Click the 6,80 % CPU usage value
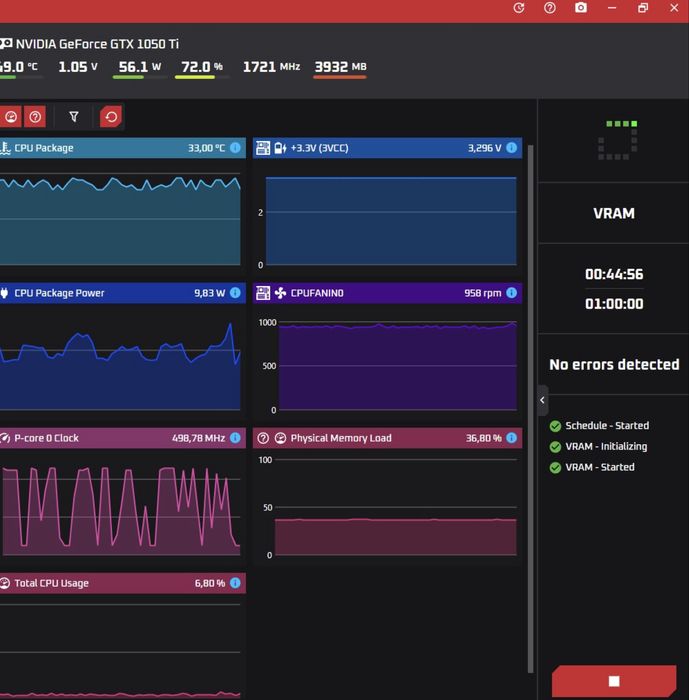This screenshot has height=700, width=689. [209, 583]
